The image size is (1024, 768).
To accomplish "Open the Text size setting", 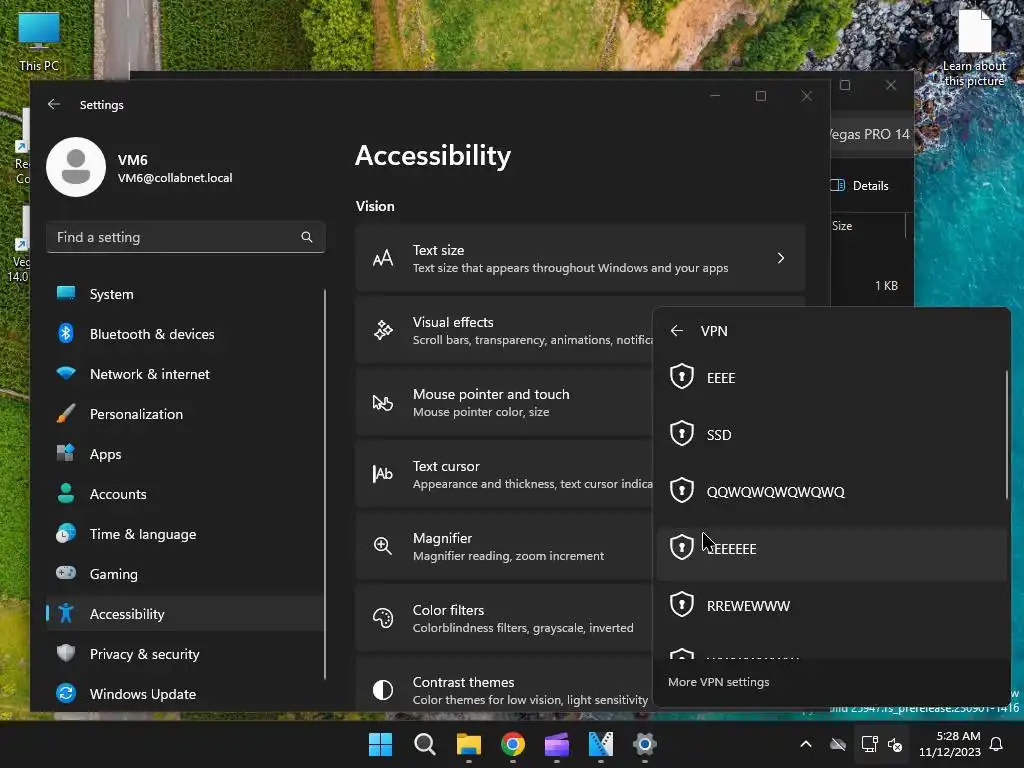I will (x=580, y=258).
